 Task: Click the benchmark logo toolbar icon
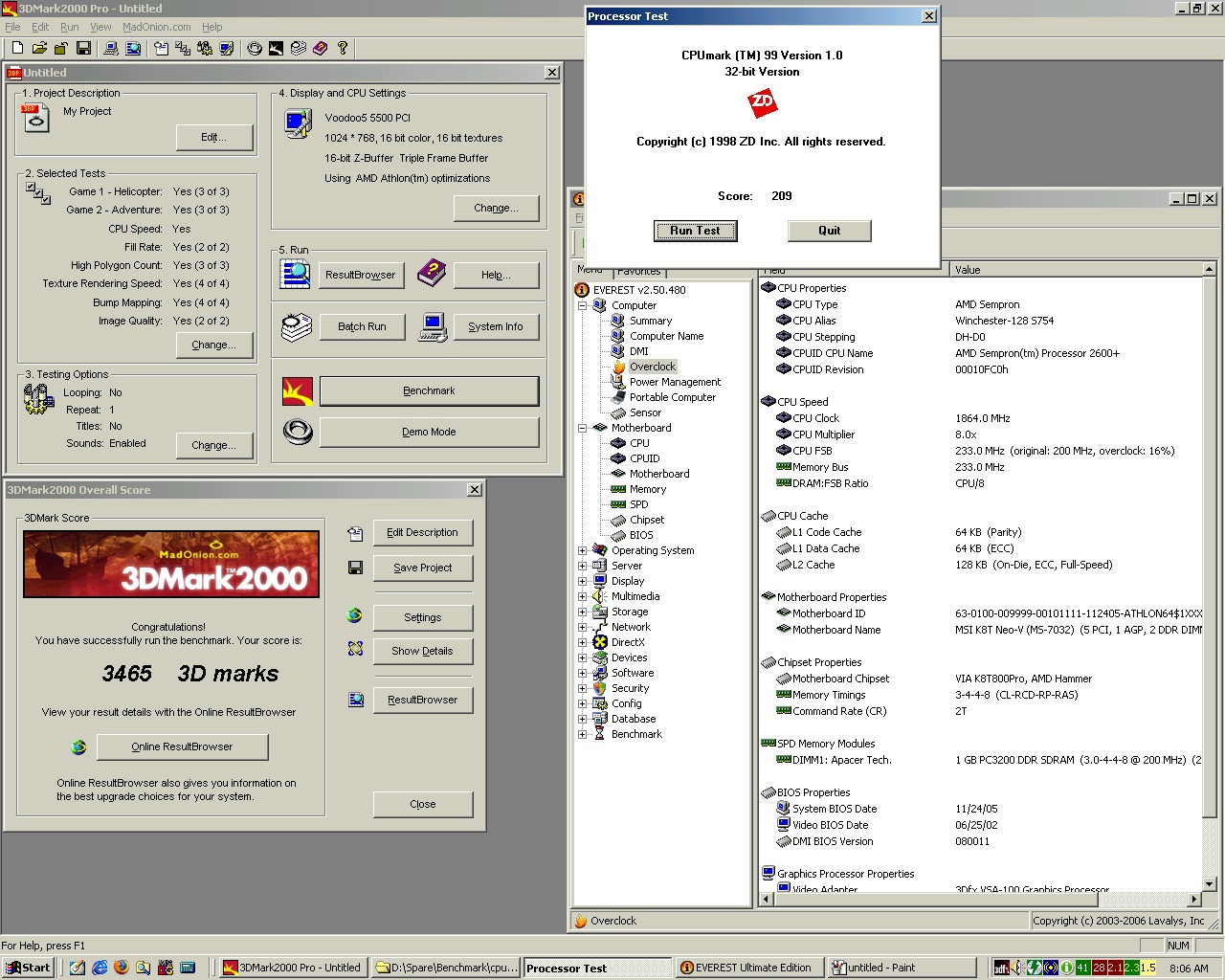point(277,48)
